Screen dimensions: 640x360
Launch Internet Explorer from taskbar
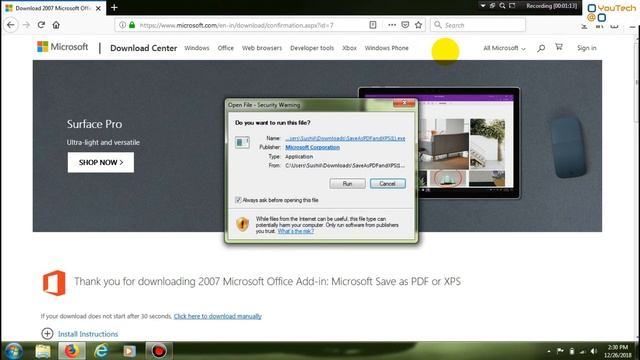(101, 351)
